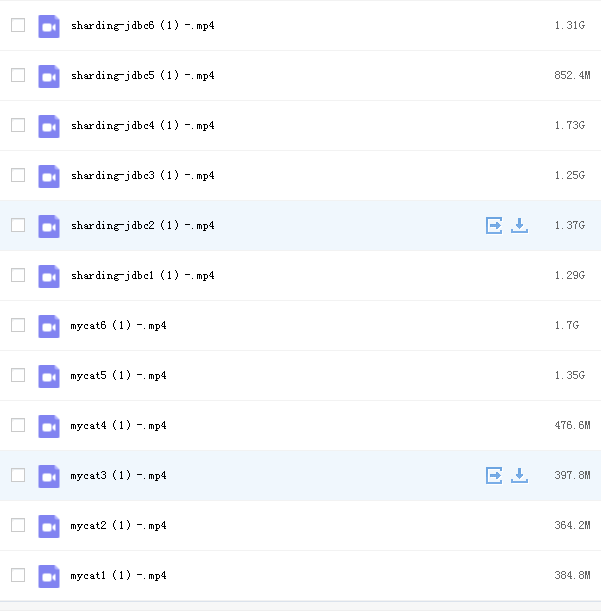
Task: Open file name mycat6 (1) -.mp4
Action: (x=118, y=326)
